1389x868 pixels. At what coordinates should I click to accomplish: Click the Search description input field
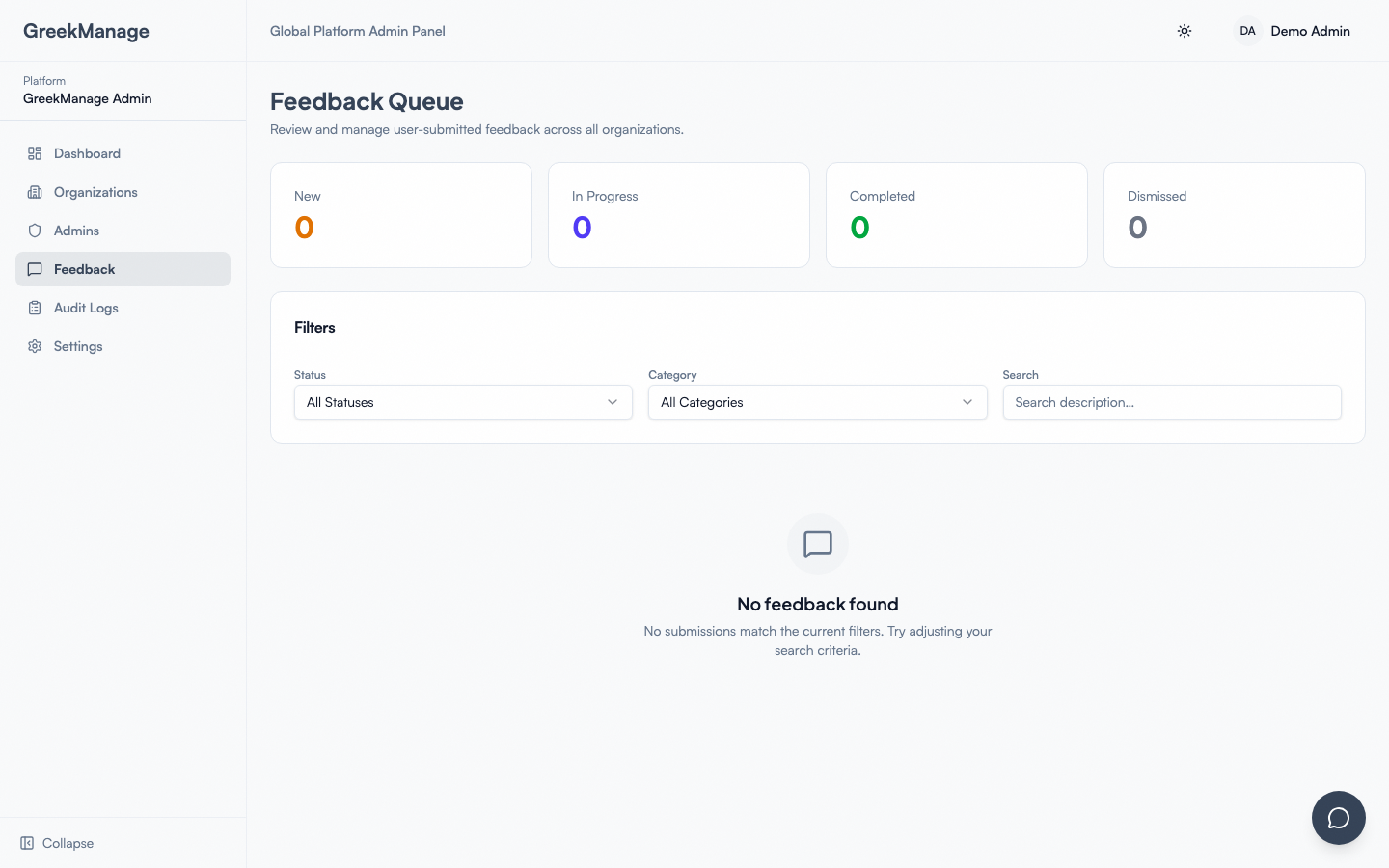click(x=1171, y=402)
